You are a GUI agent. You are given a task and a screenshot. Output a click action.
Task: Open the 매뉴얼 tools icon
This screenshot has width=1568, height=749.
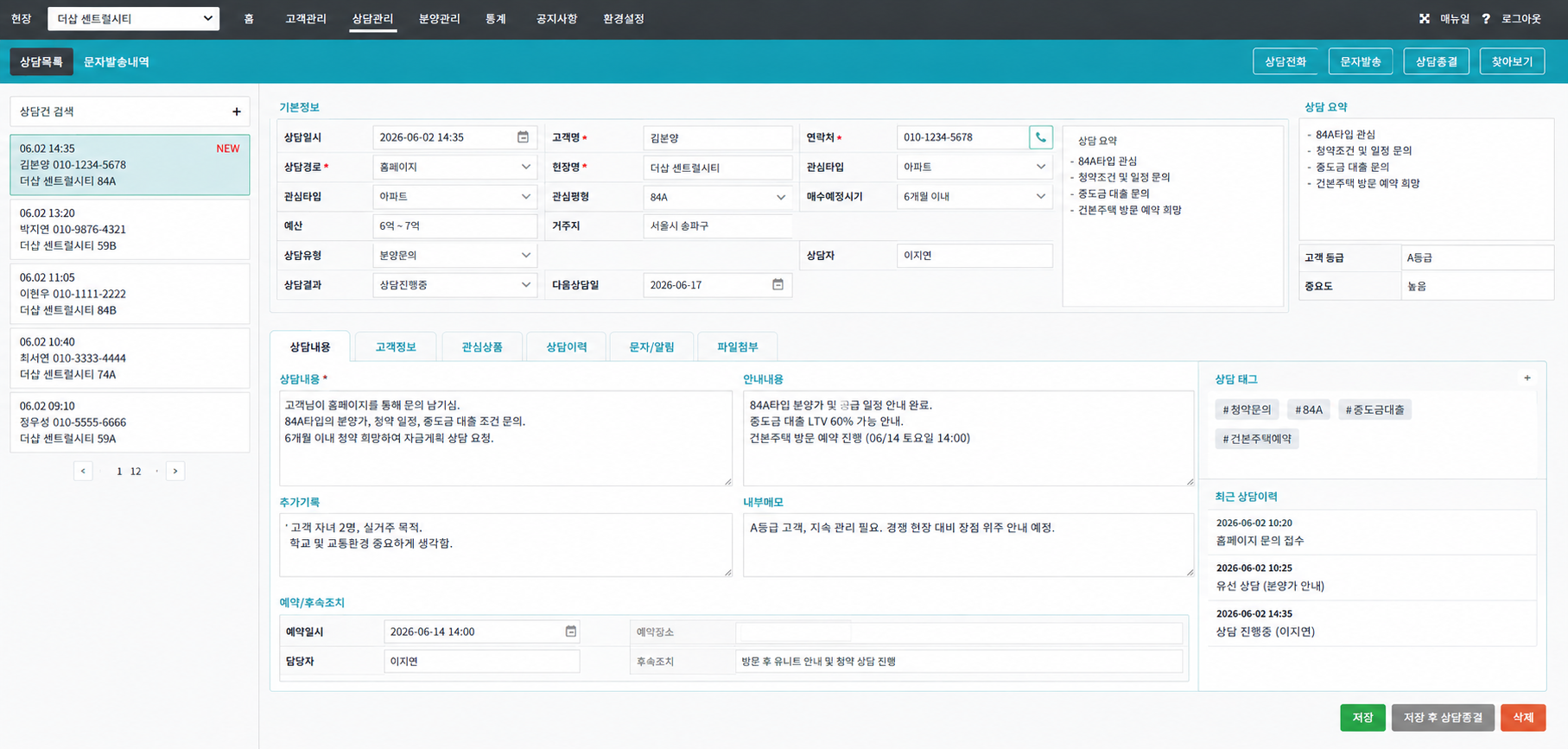tap(1425, 18)
